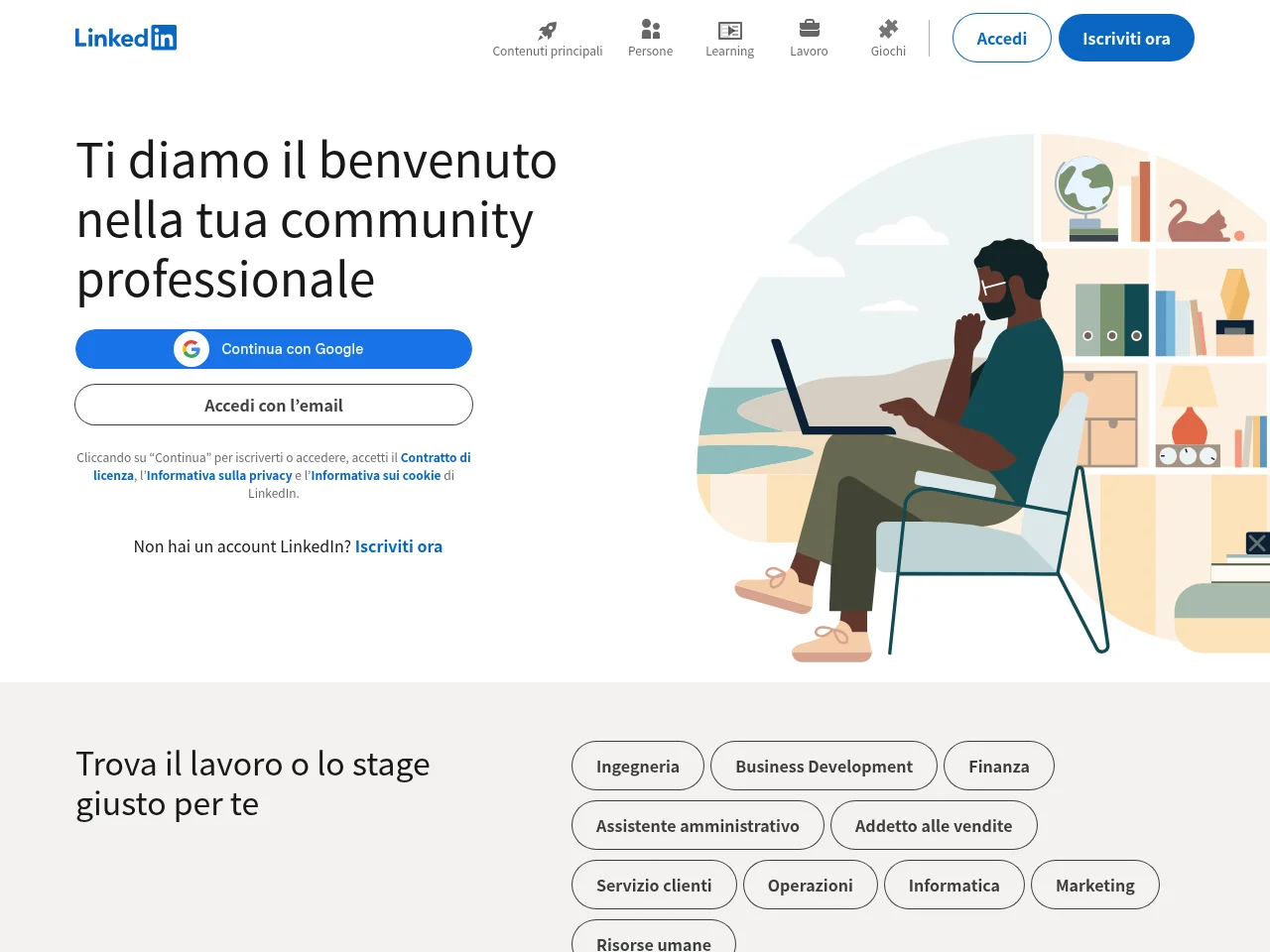Click Accedi con l'email button
This screenshot has height=952, width=1270.
(274, 405)
